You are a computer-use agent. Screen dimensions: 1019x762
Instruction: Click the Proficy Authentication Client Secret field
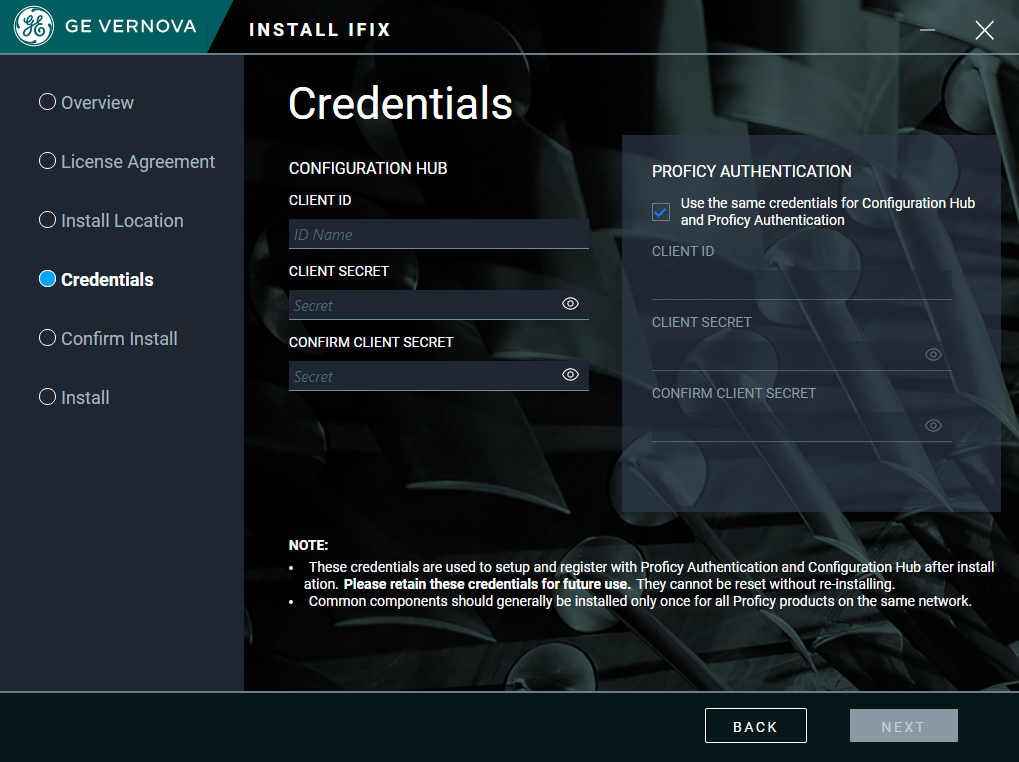pos(802,355)
